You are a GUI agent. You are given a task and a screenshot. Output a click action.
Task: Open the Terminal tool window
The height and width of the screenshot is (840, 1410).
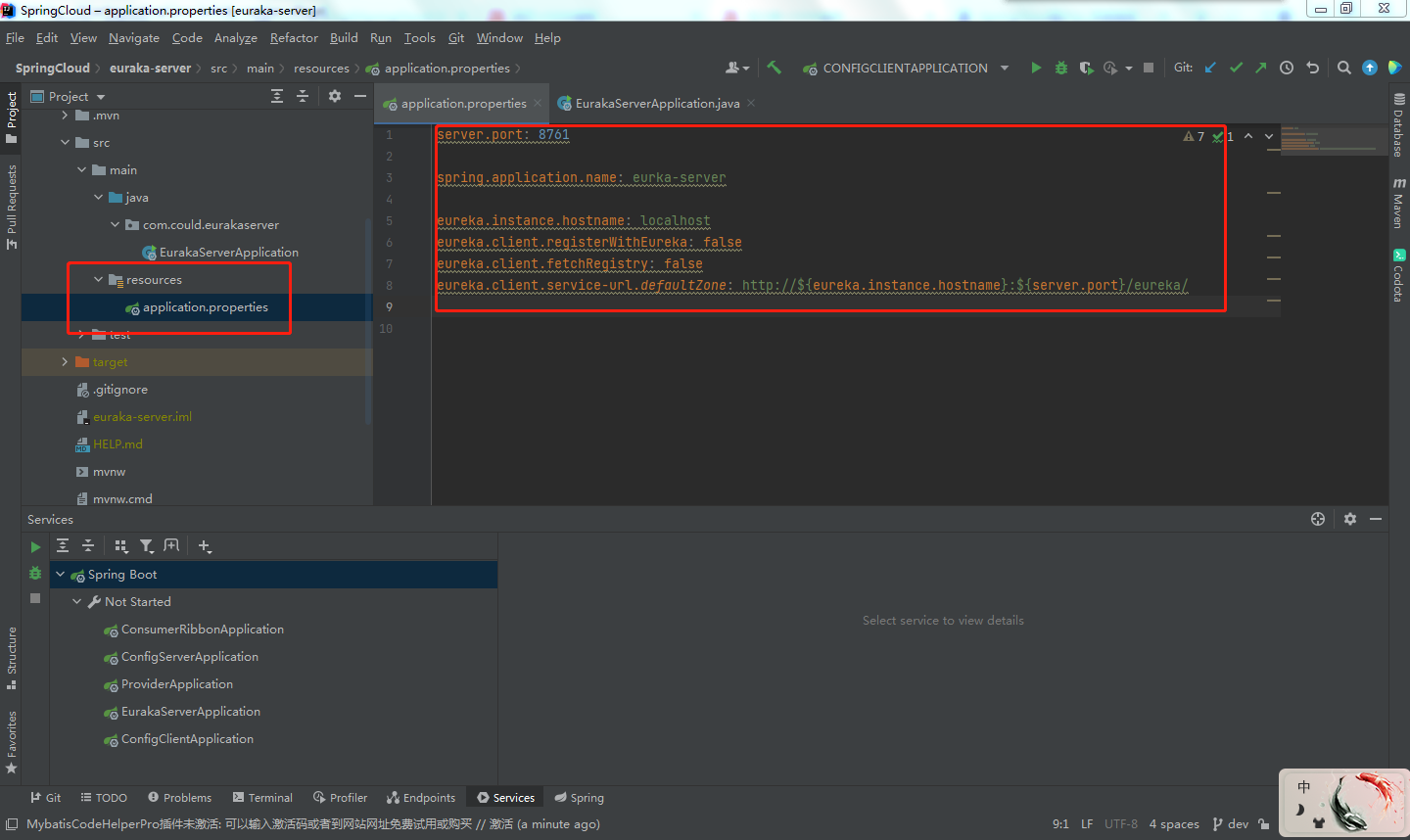point(262,798)
